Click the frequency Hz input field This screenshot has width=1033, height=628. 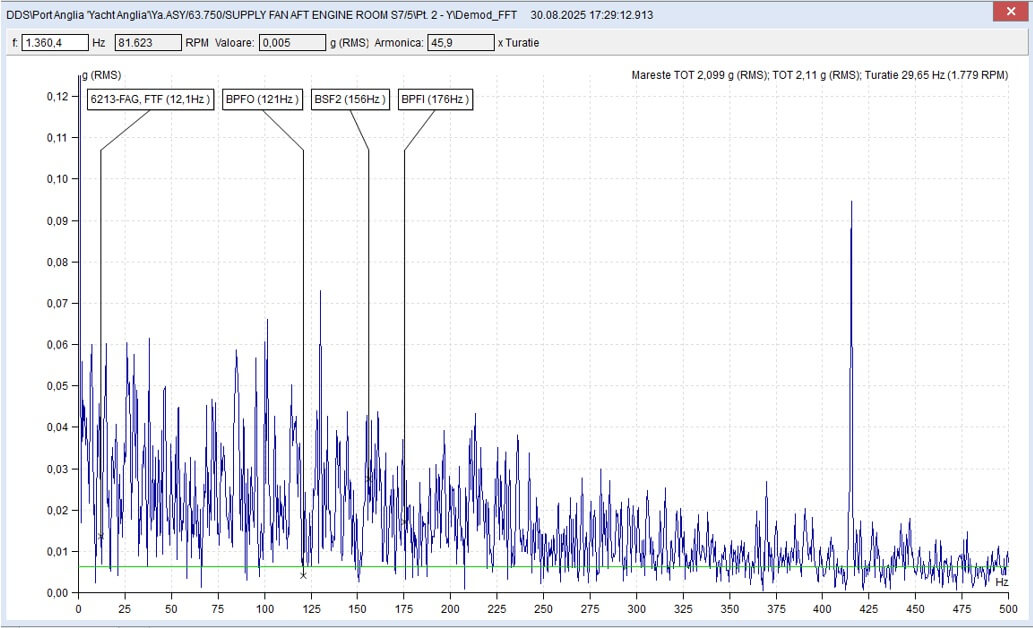coord(55,43)
